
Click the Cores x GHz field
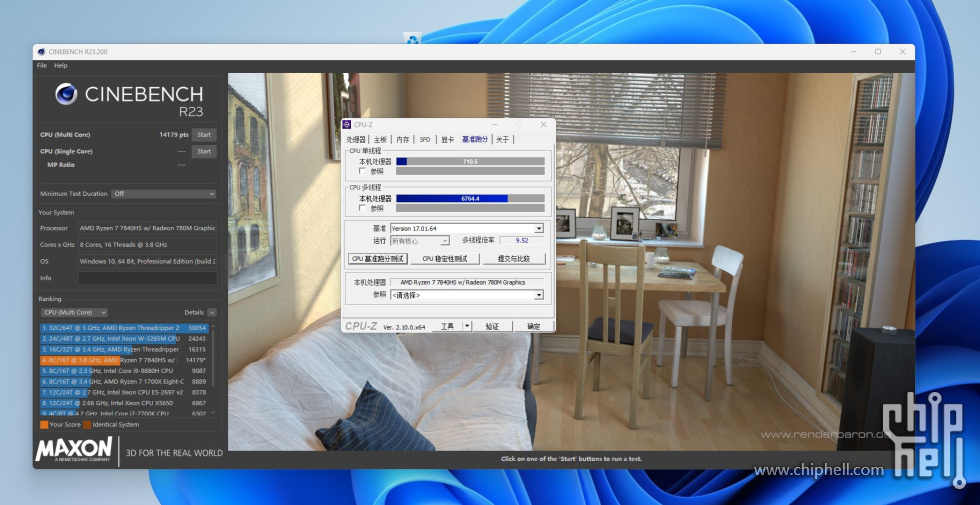(x=148, y=245)
